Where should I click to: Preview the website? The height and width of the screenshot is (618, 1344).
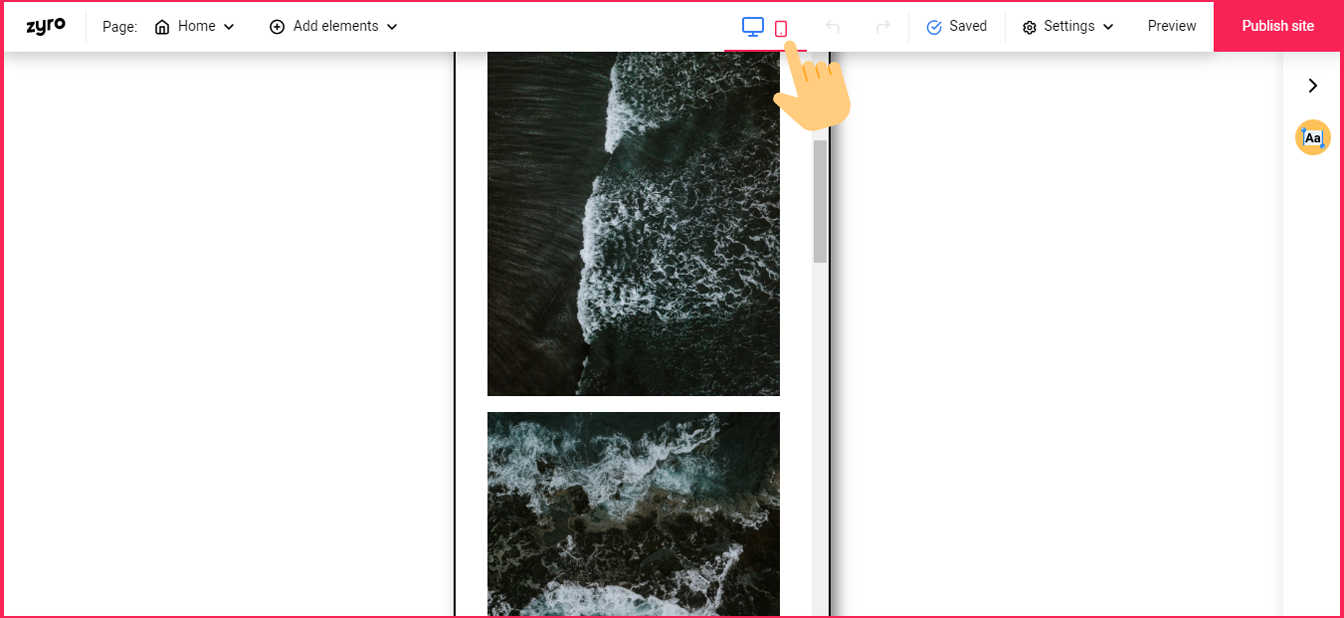1172,27
